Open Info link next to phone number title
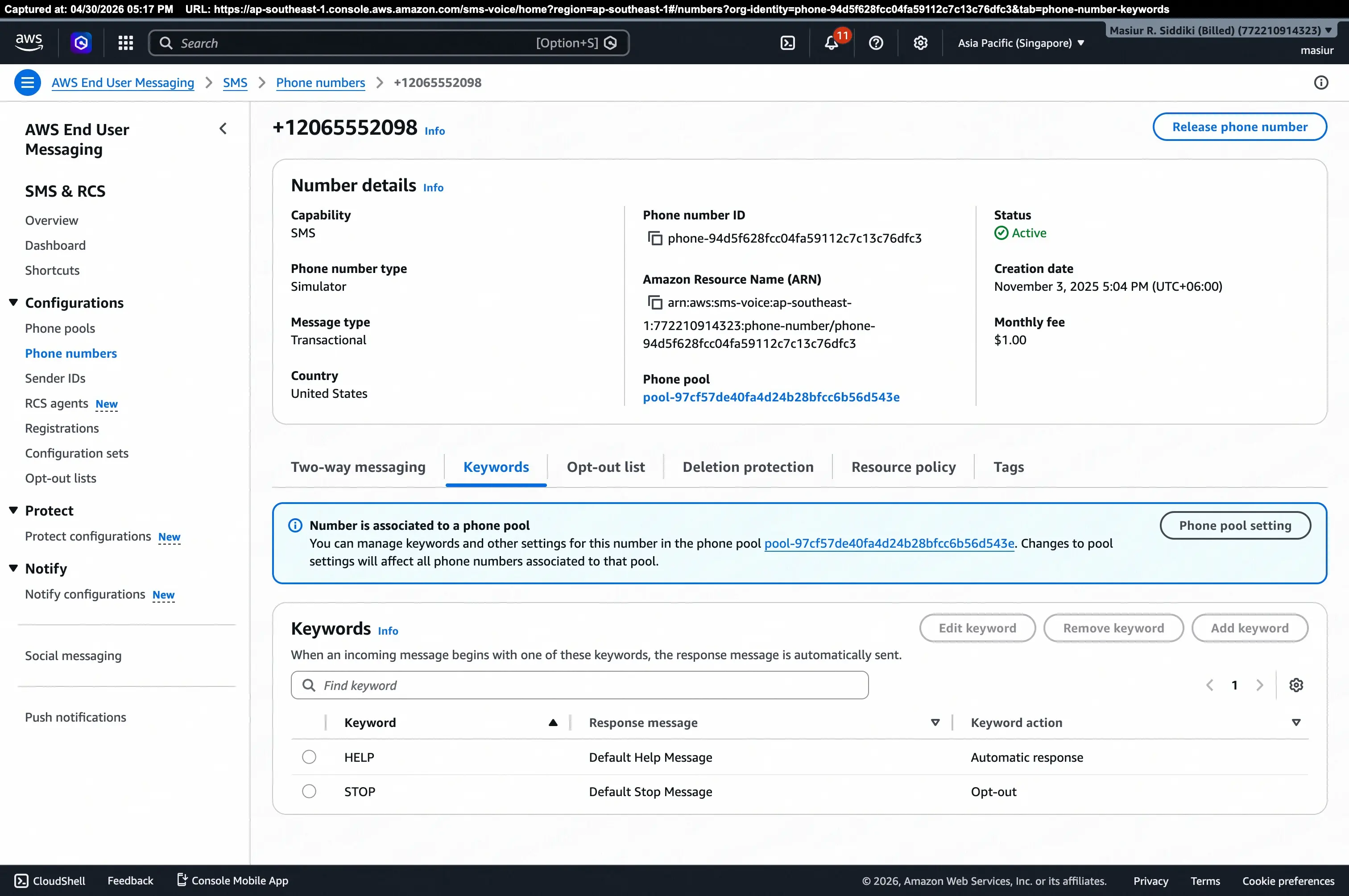 click(x=434, y=131)
